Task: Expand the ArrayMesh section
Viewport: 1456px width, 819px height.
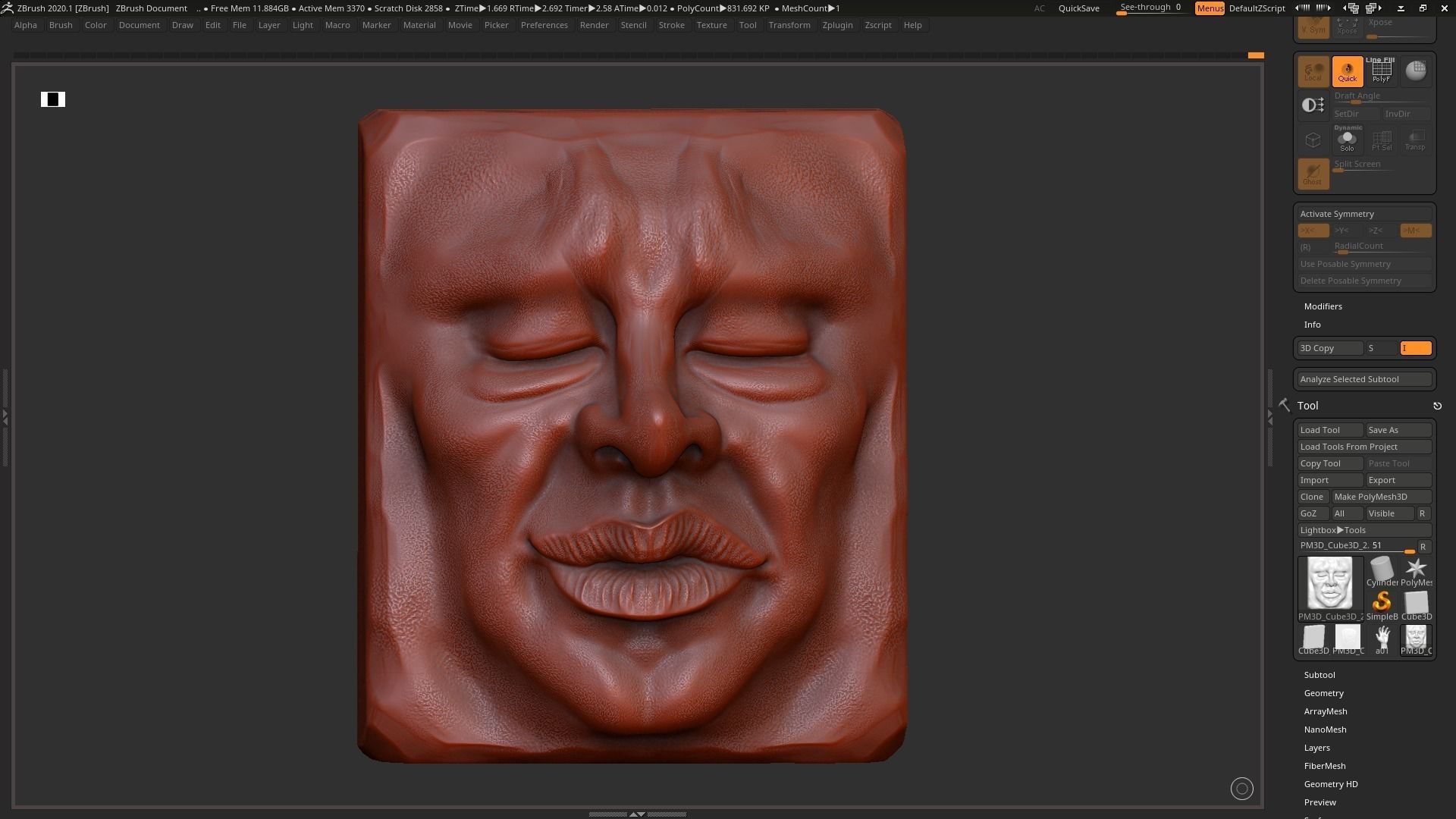Action: click(x=1325, y=711)
